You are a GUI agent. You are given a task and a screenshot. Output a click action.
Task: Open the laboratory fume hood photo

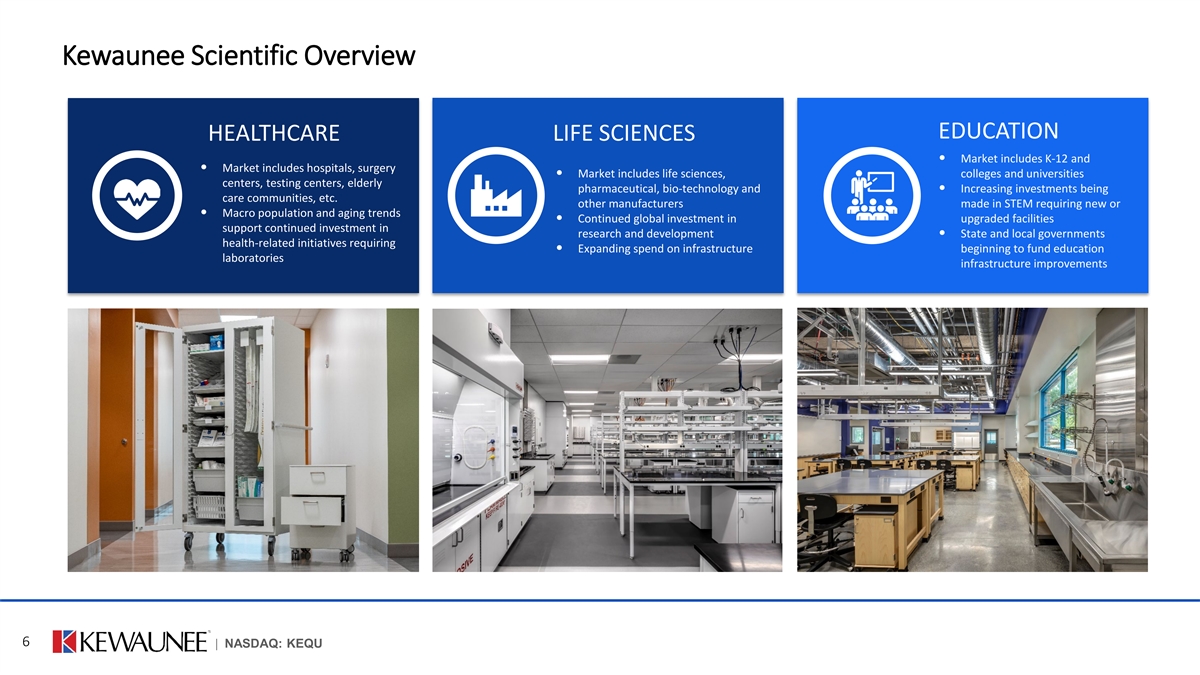607,440
